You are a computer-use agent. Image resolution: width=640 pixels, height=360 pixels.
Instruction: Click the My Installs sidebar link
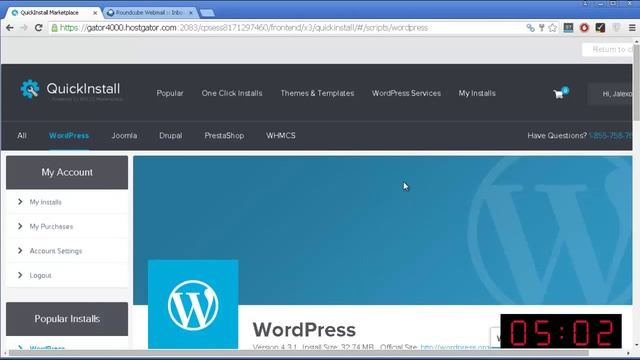pyautogui.click(x=45, y=202)
